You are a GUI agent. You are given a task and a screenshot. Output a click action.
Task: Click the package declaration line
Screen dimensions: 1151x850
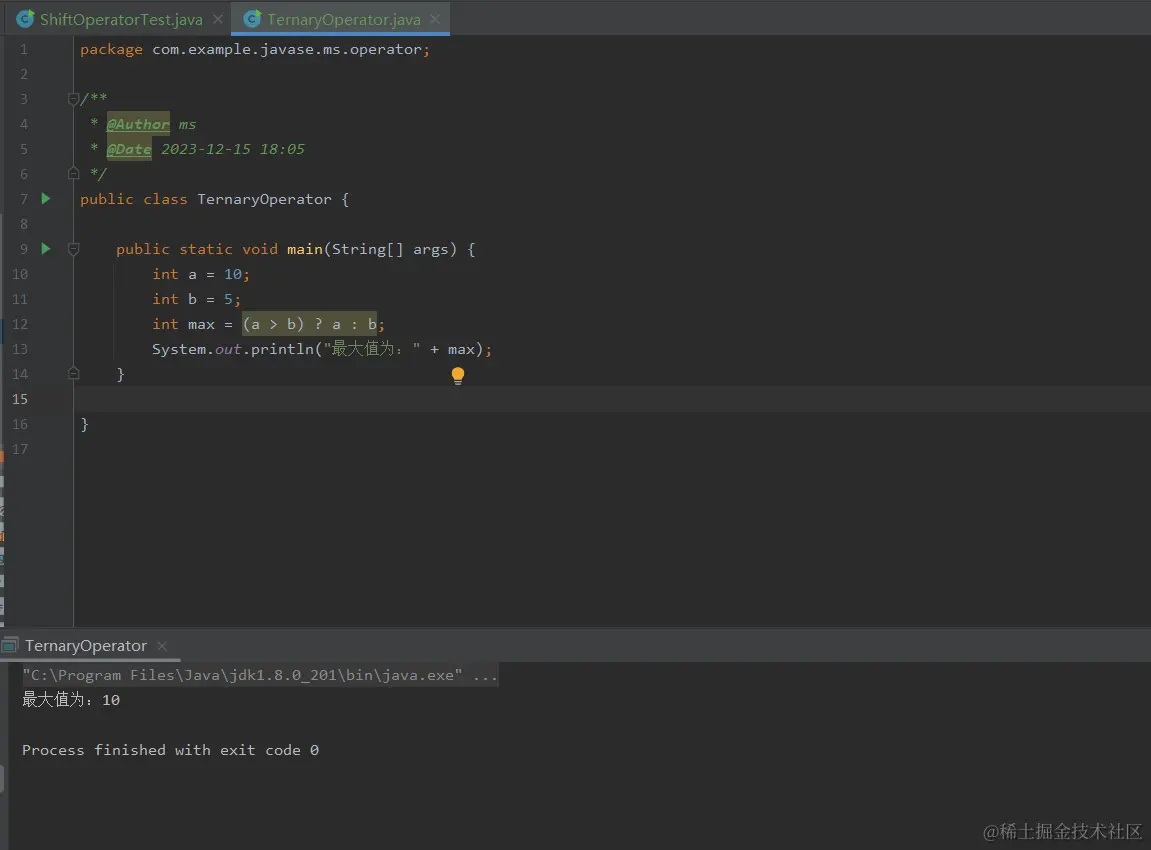(255, 49)
